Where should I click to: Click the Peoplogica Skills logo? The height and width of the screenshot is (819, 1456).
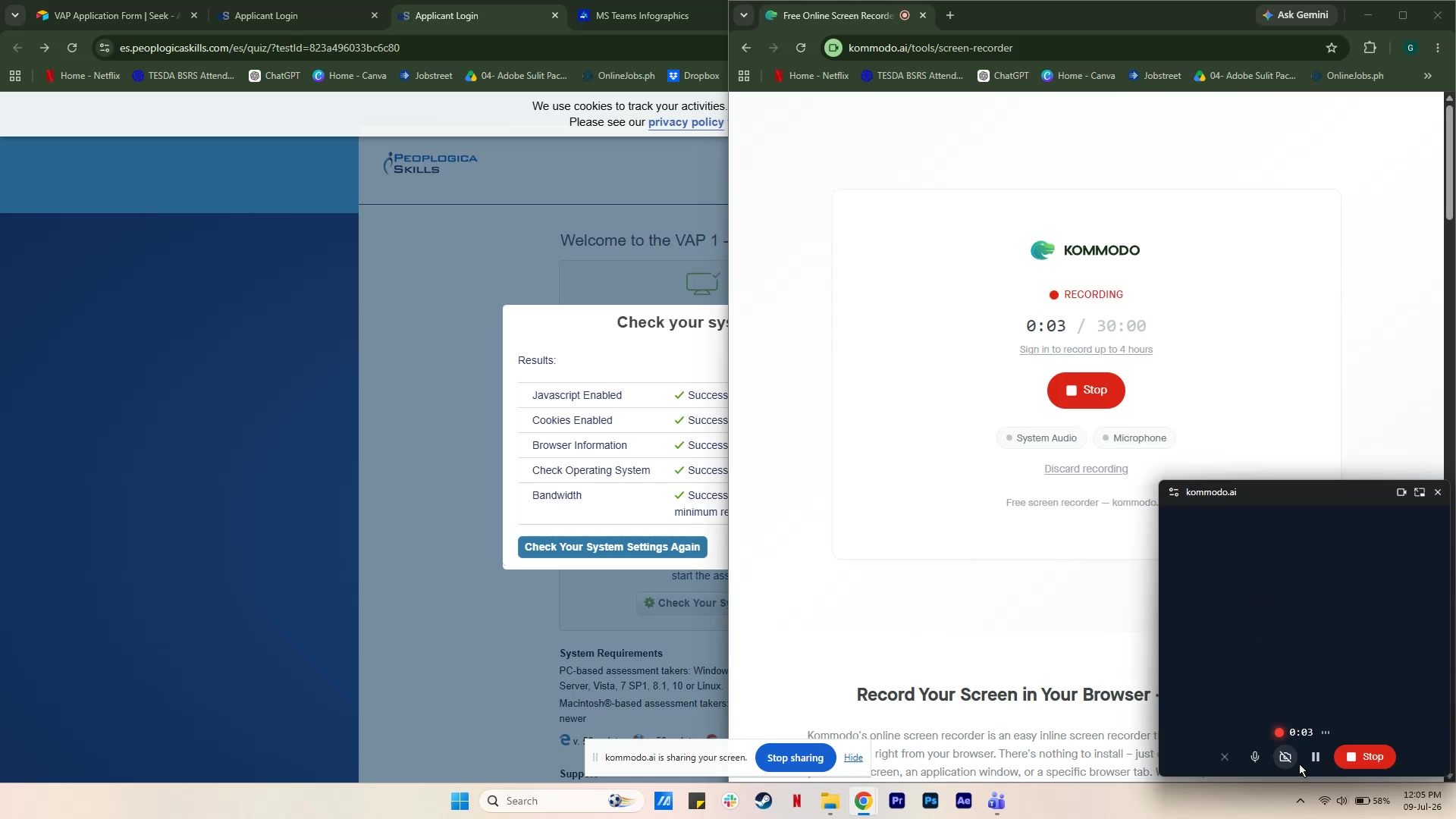click(x=430, y=163)
